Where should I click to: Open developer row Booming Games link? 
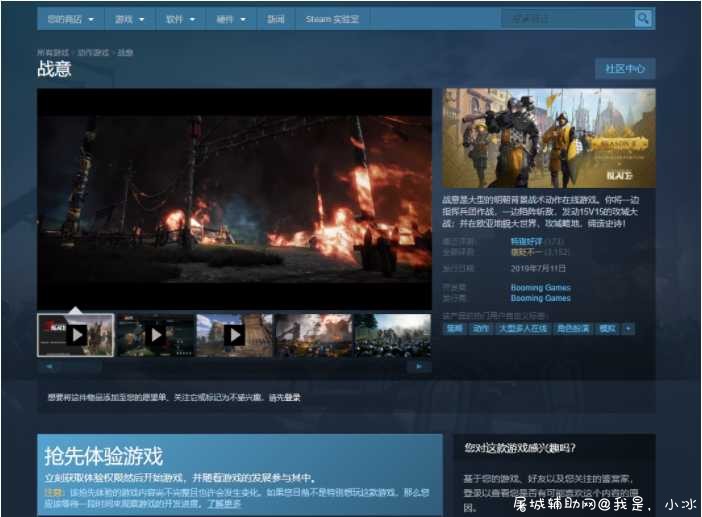pyautogui.click(x=540, y=287)
